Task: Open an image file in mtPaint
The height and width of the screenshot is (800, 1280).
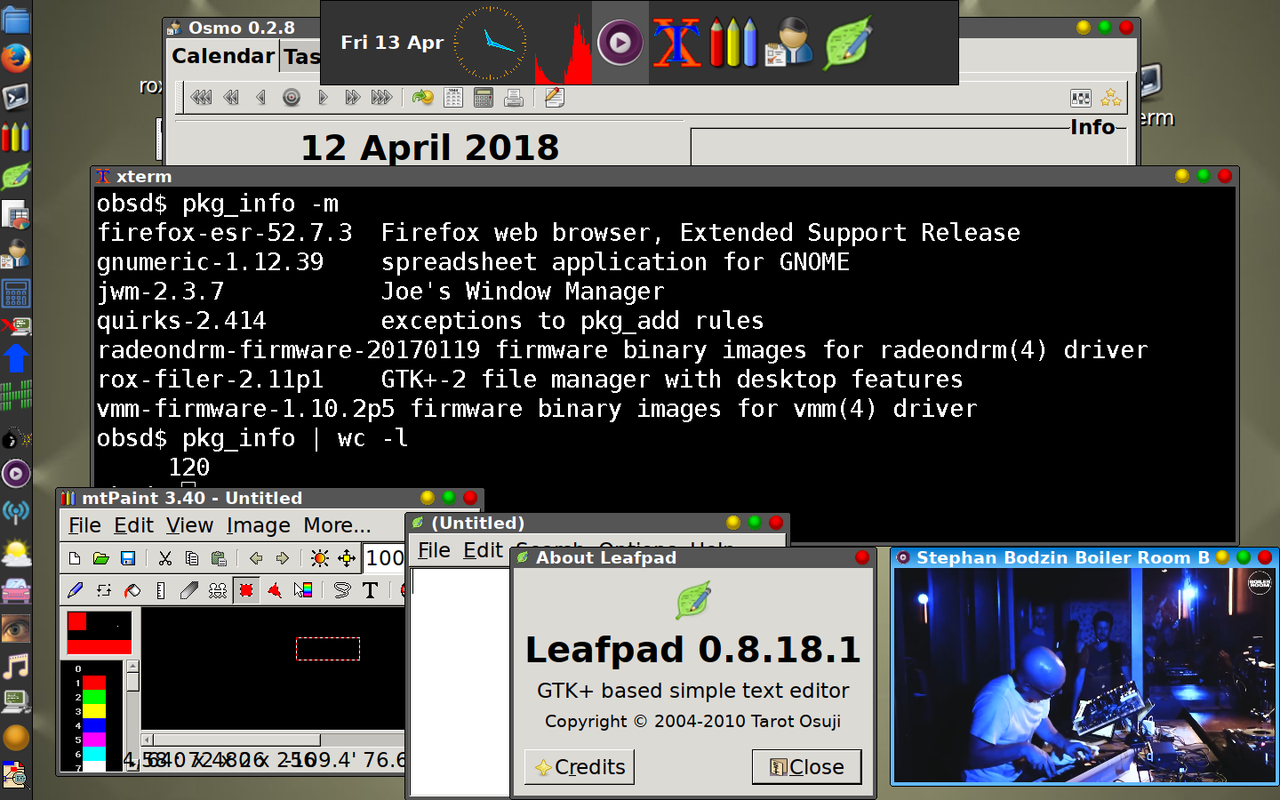Action: [100, 558]
